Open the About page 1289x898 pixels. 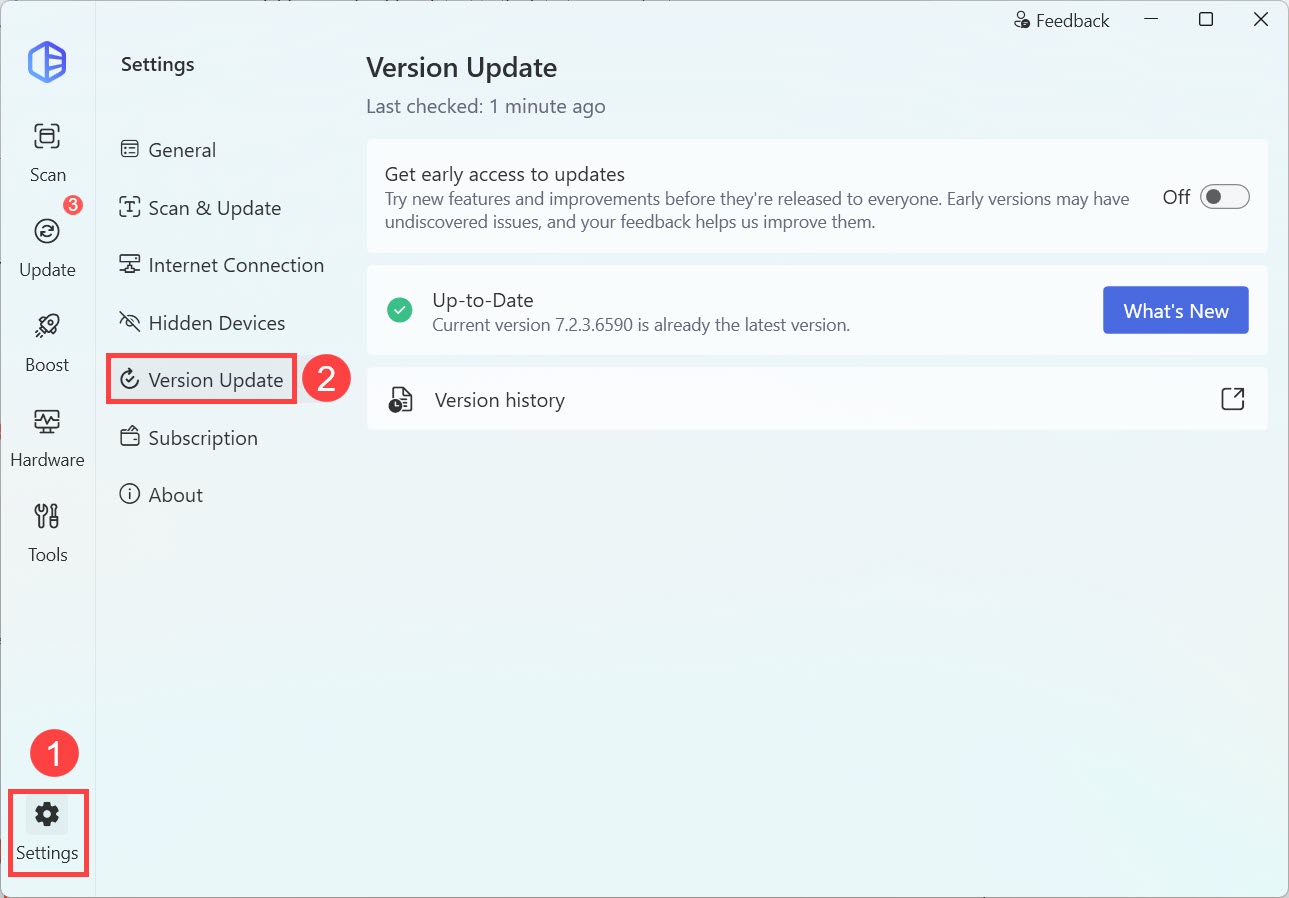162,495
